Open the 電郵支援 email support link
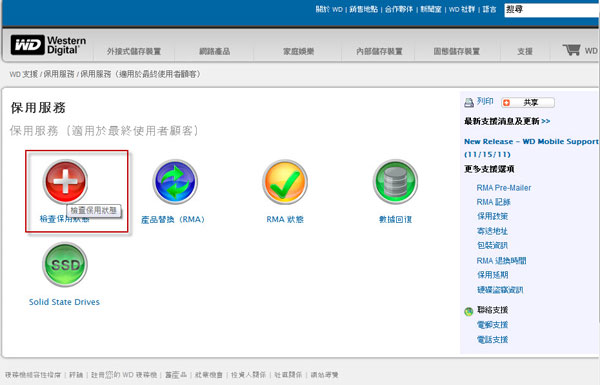The image size is (600, 385). pos(492,325)
